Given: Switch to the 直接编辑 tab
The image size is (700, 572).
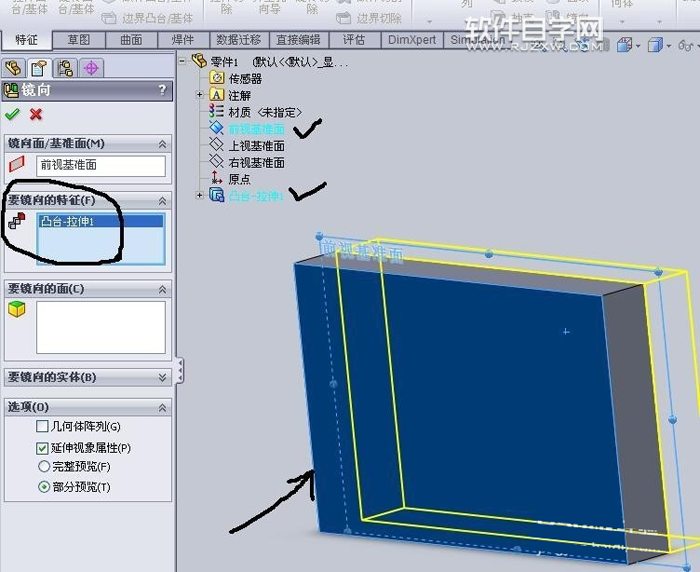Looking at the screenshot, I should (x=298, y=40).
